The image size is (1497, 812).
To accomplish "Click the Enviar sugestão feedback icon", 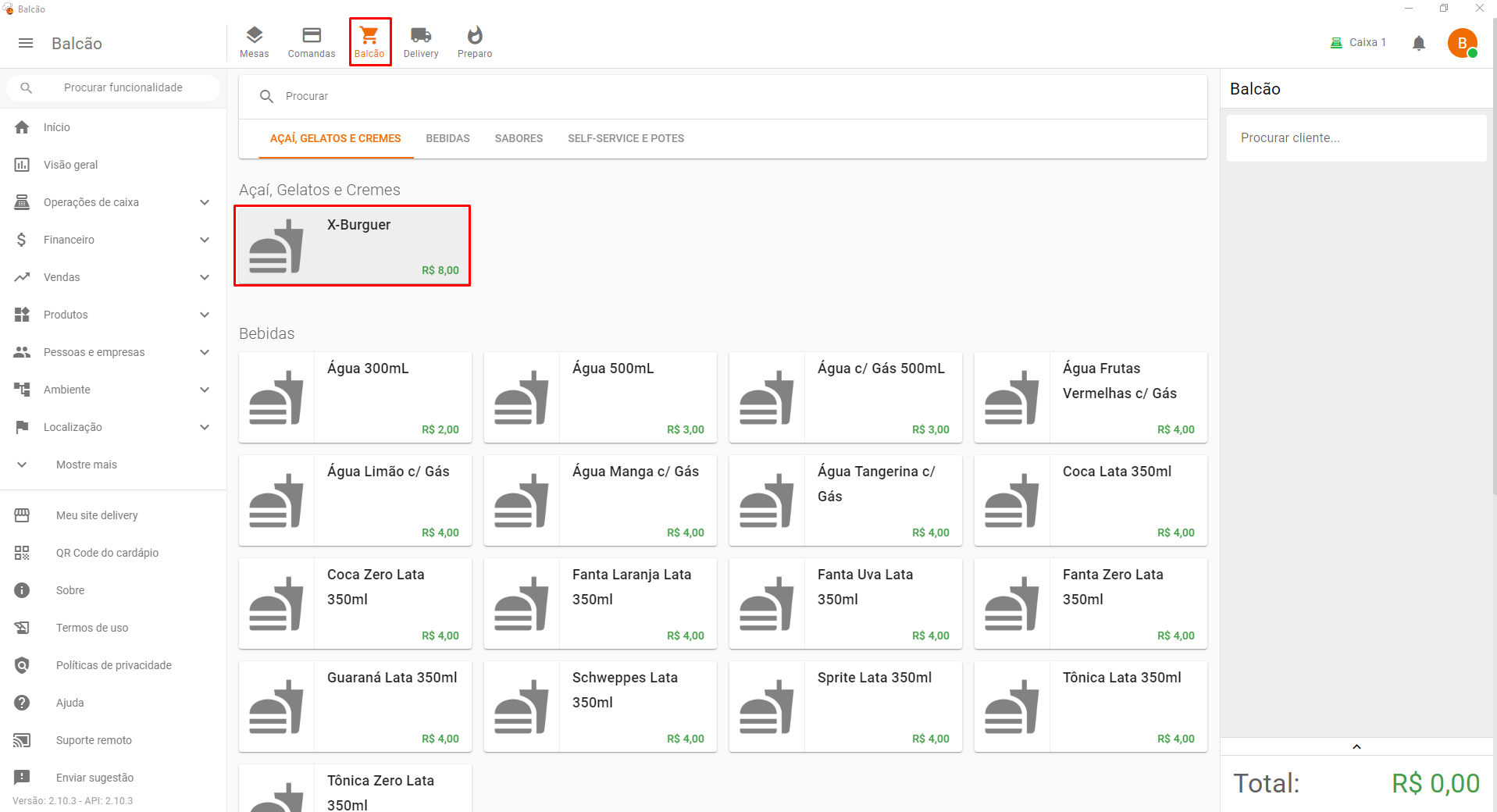I will 22,778.
